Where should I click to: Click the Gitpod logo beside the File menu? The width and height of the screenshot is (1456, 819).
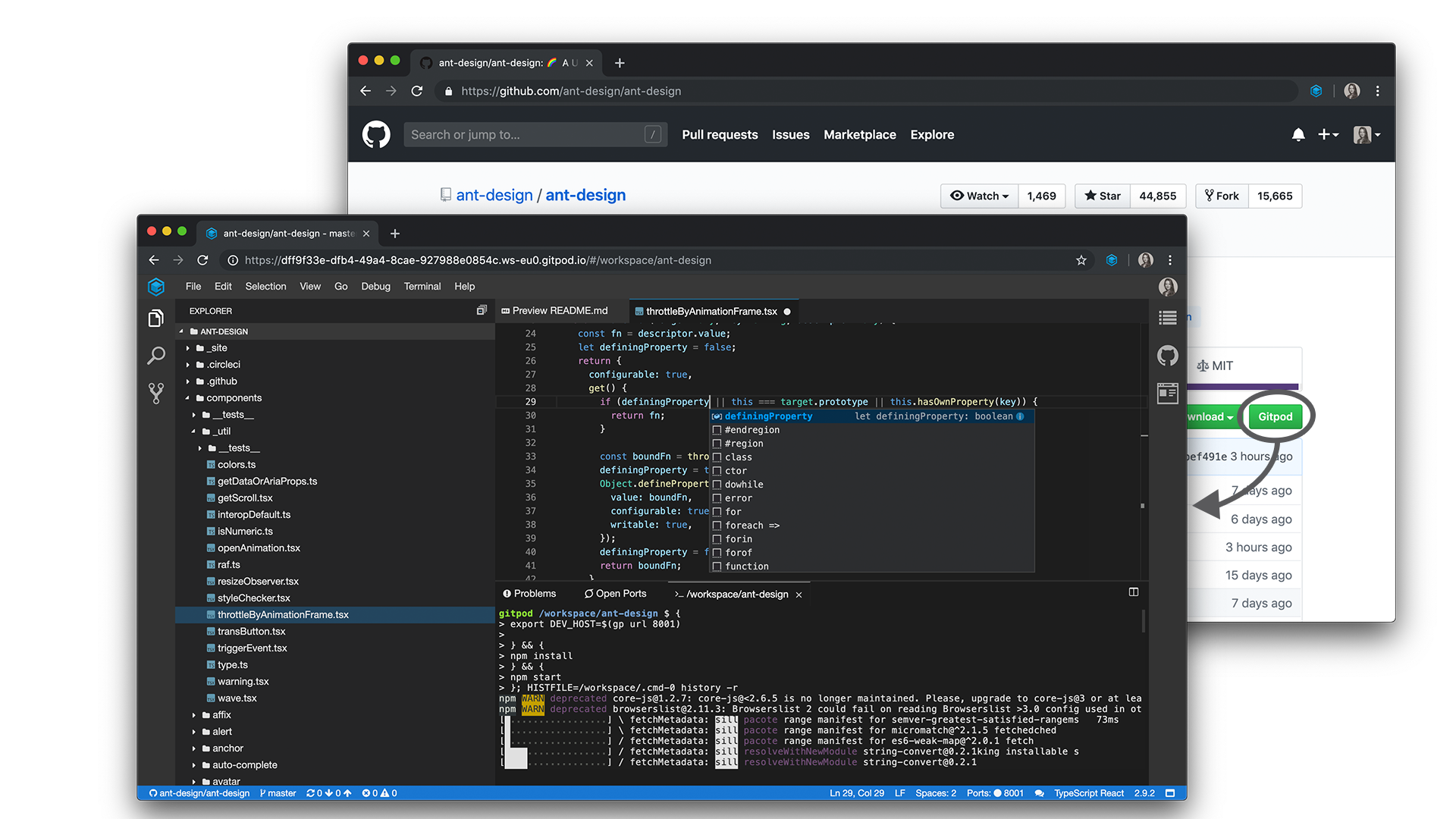(156, 287)
